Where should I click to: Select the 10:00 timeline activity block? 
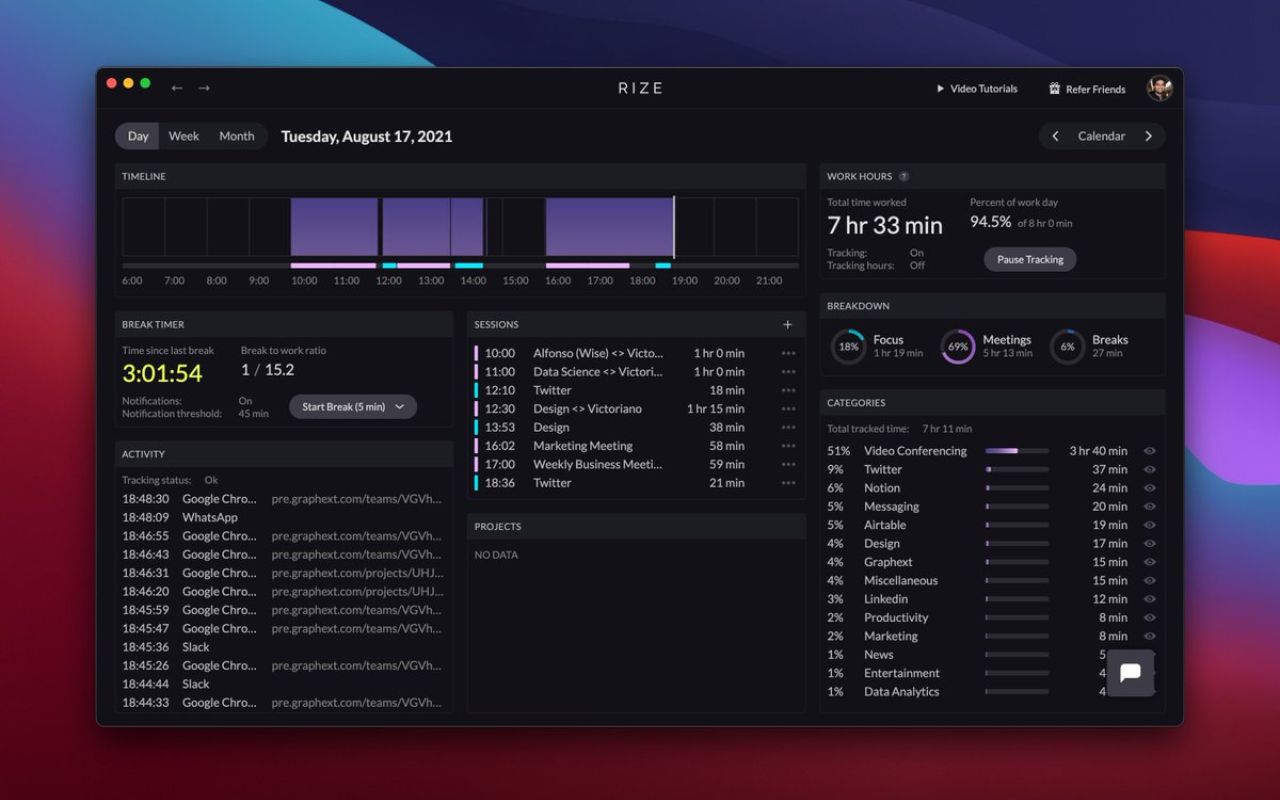coord(335,227)
